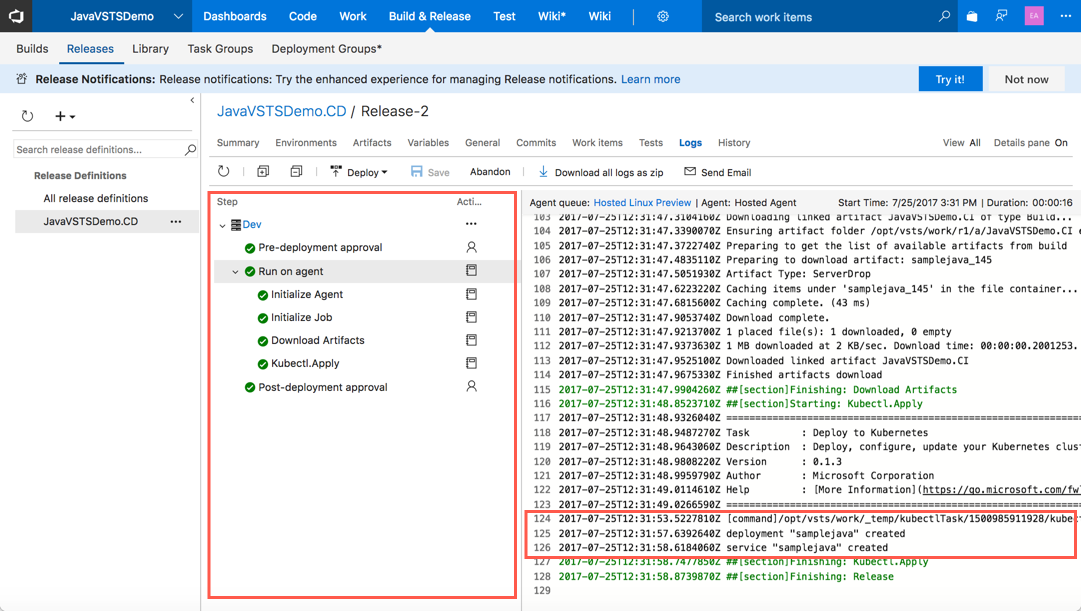
Task: View the Initialize Agent log icon
Action: (x=472, y=294)
